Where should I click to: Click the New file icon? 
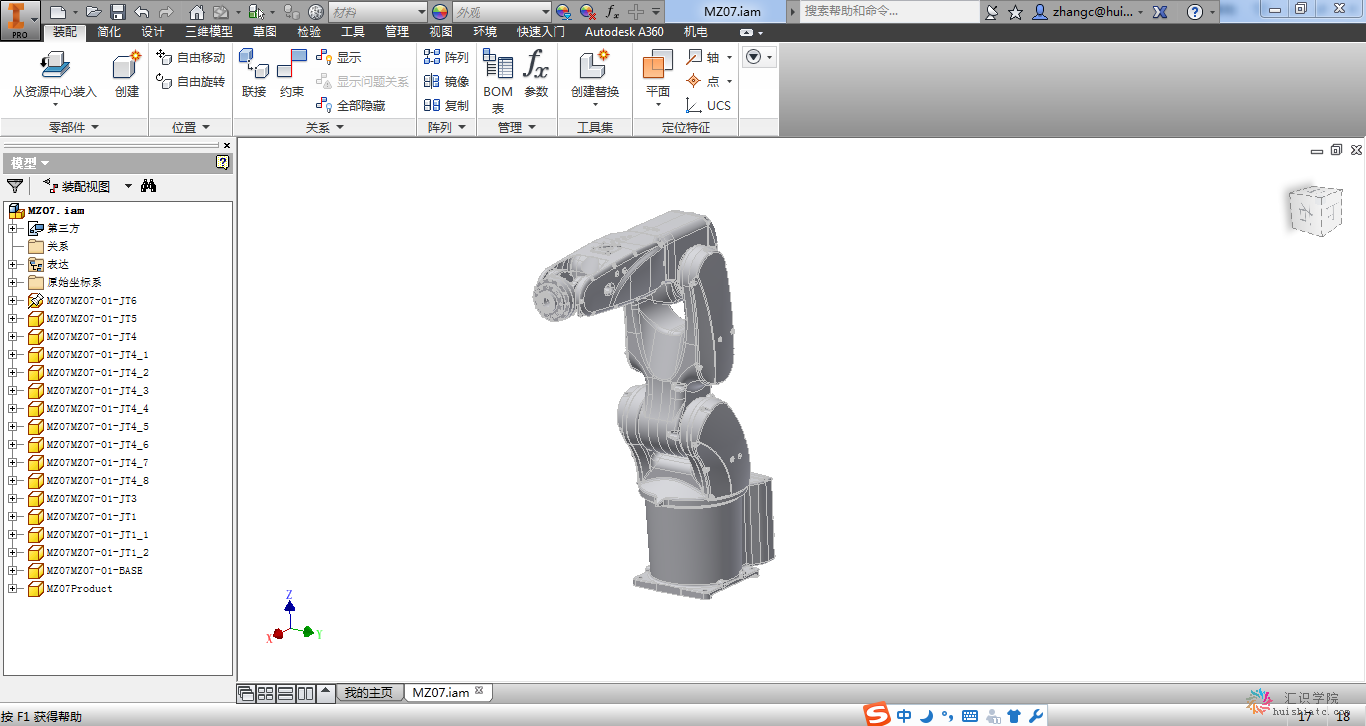pyautogui.click(x=57, y=12)
